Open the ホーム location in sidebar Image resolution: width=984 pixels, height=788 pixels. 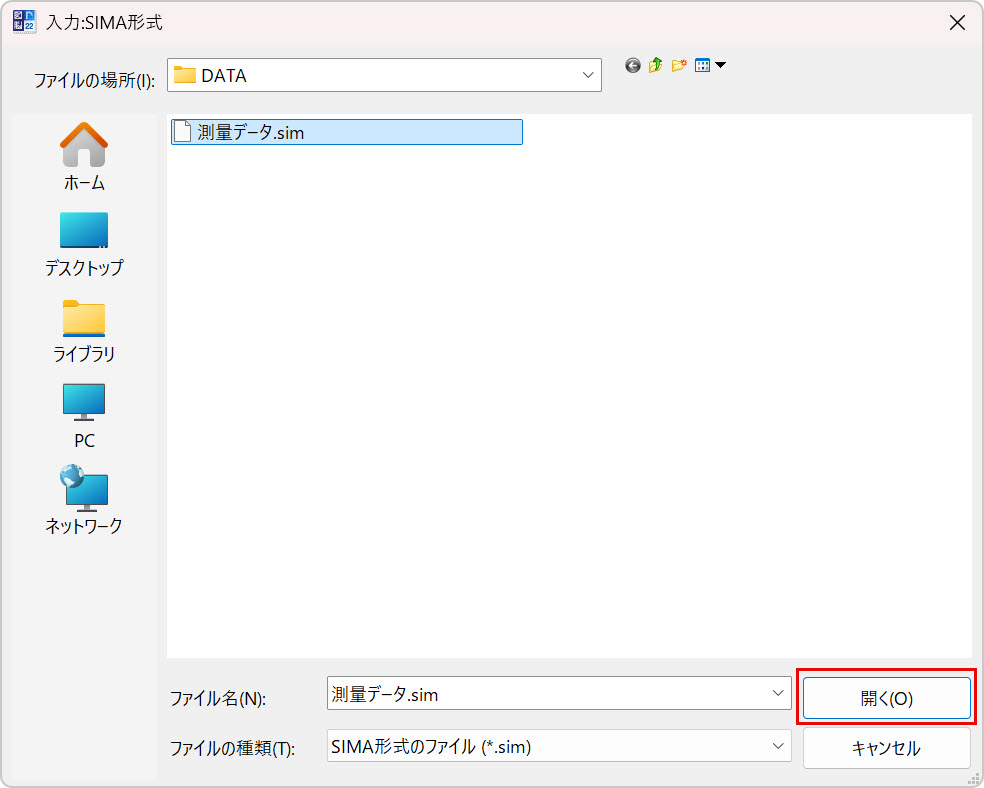click(x=84, y=157)
